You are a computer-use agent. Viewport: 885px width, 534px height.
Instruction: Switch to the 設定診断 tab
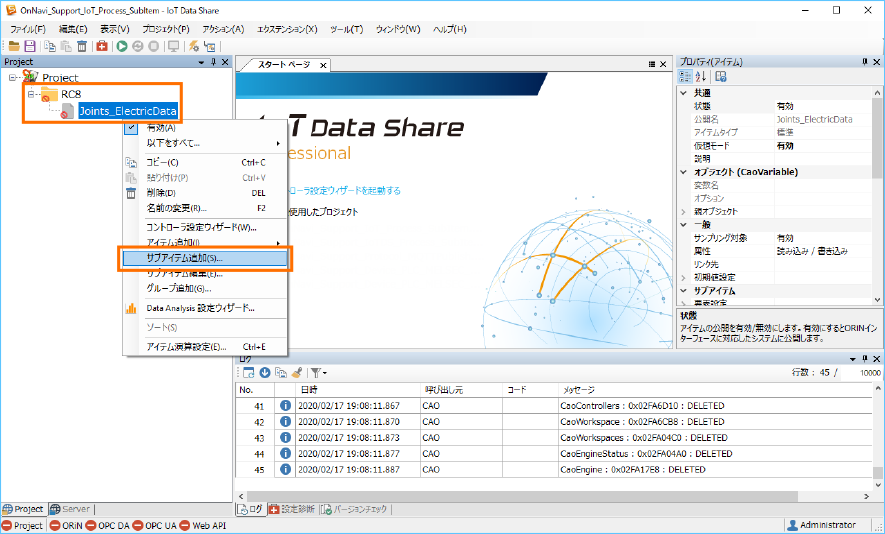[292, 509]
